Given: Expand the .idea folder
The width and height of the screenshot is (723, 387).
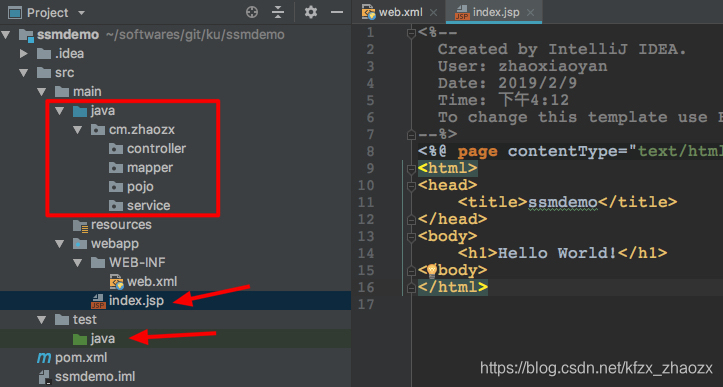Looking at the screenshot, I should click(24, 54).
